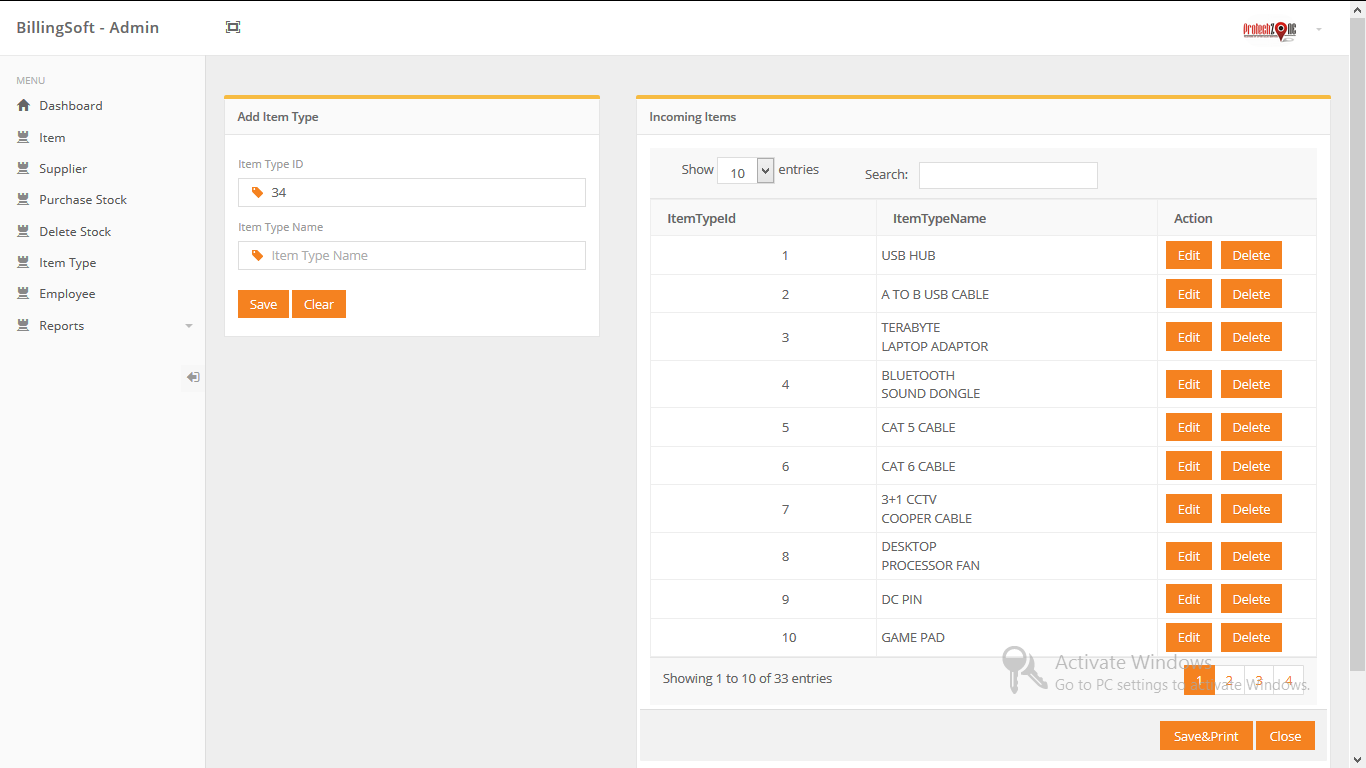Collapse sidebar using the arrow icon
Image resolution: width=1366 pixels, height=768 pixels.
tap(193, 377)
